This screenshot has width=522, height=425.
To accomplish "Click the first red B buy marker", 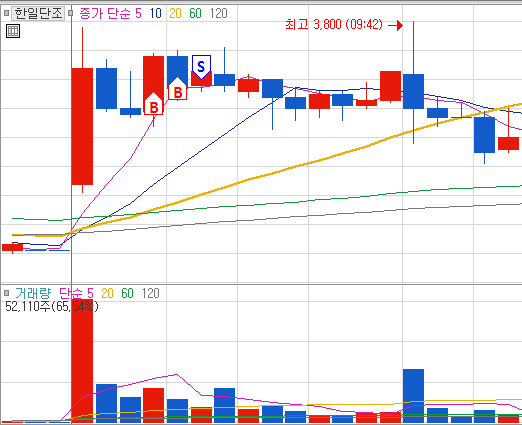I will [x=154, y=104].
